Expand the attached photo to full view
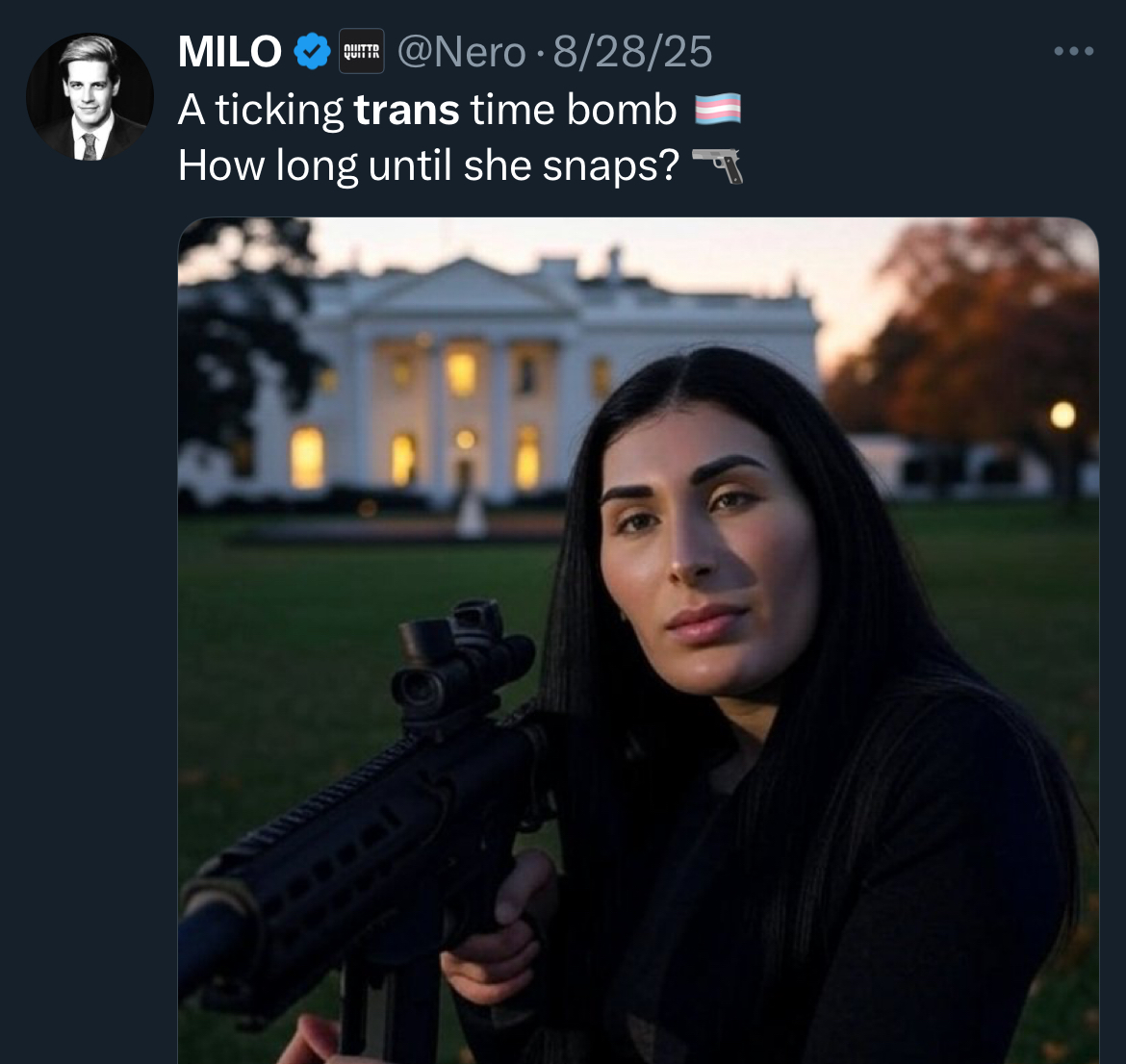 point(638,641)
